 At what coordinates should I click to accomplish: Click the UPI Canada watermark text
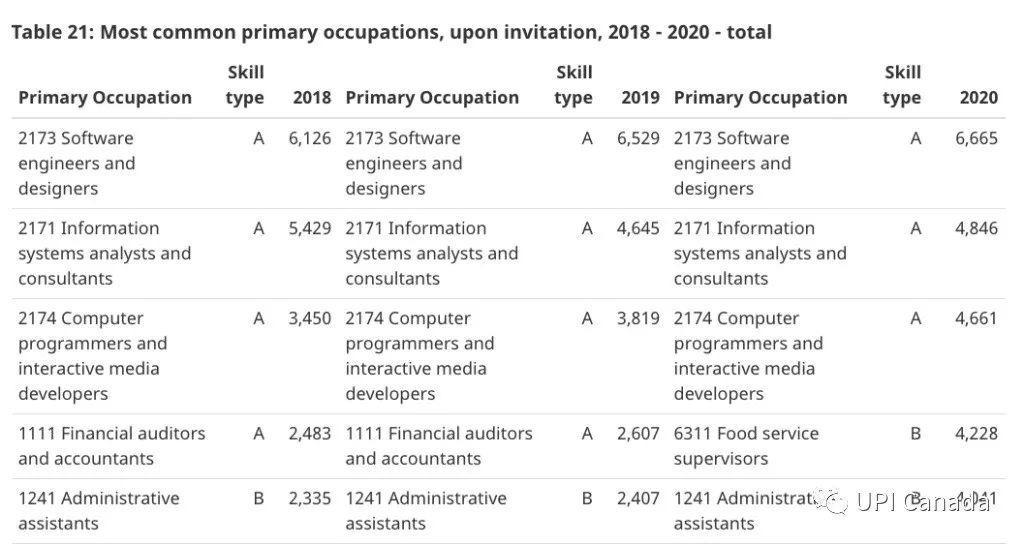point(922,502)
